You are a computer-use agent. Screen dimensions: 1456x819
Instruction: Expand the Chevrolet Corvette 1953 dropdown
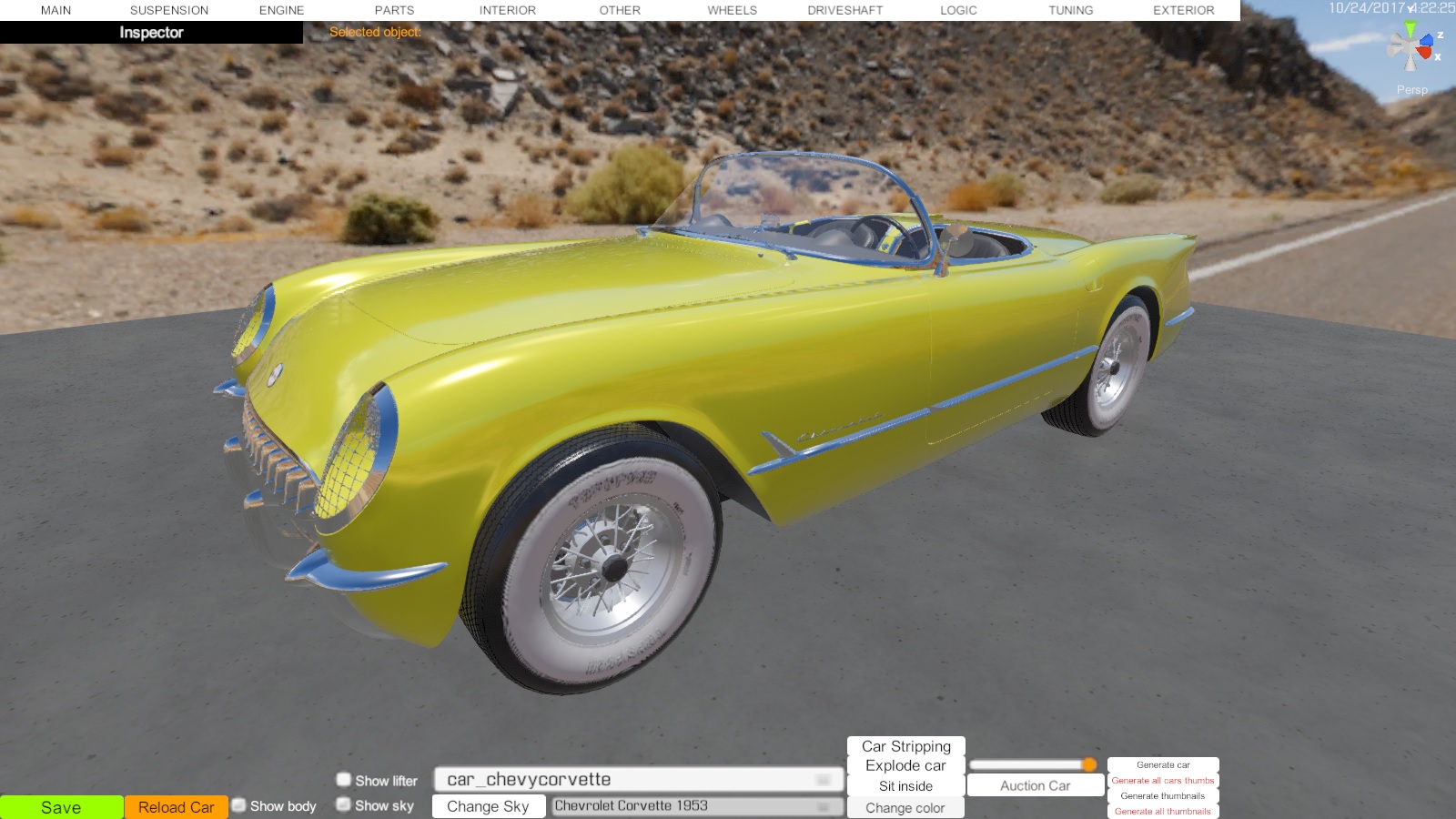click(x=696, y=806)
